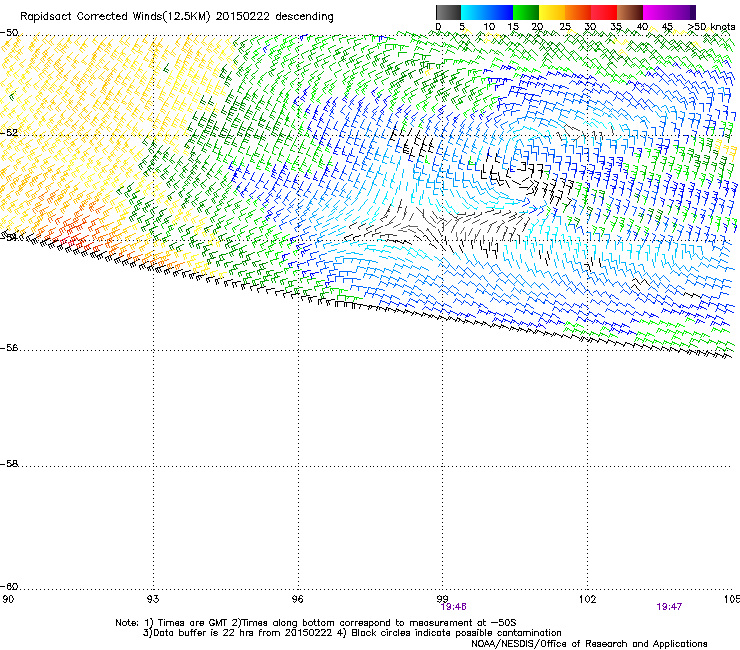
Task: Choose the orange 25-30 knots legend segment
Action: [x=577, y=12]
